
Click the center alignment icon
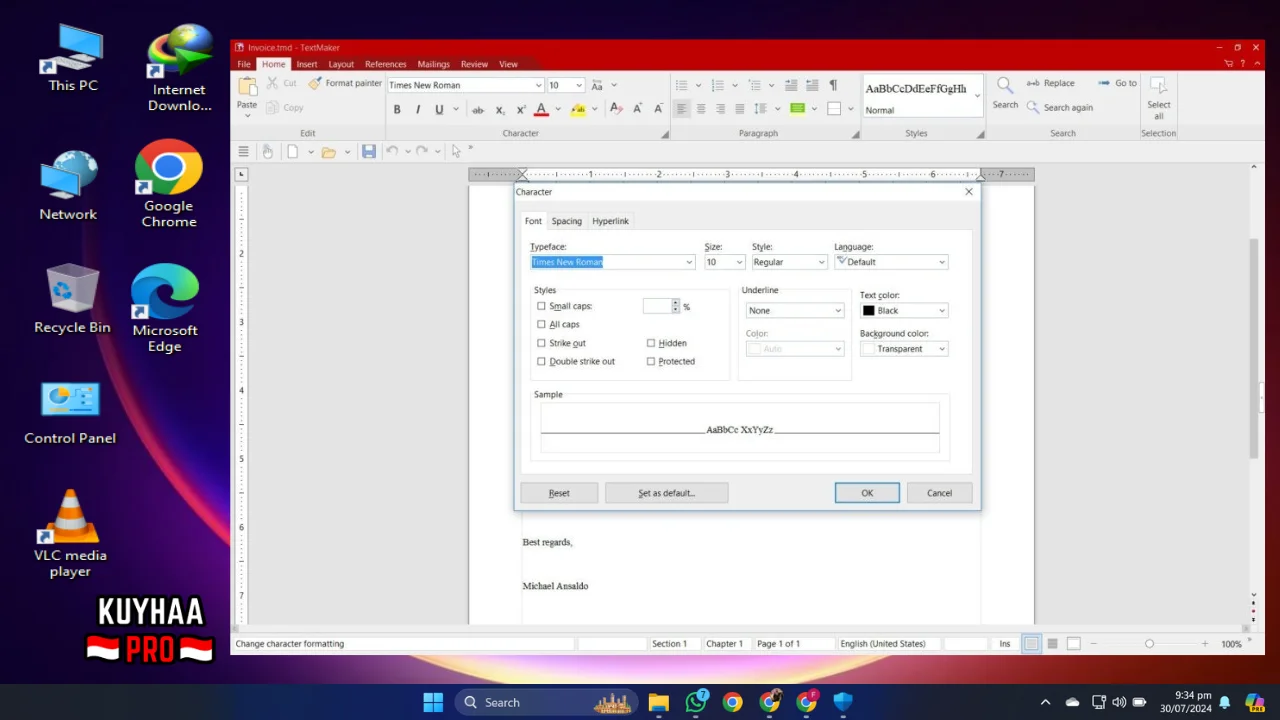tap(701, 109)
